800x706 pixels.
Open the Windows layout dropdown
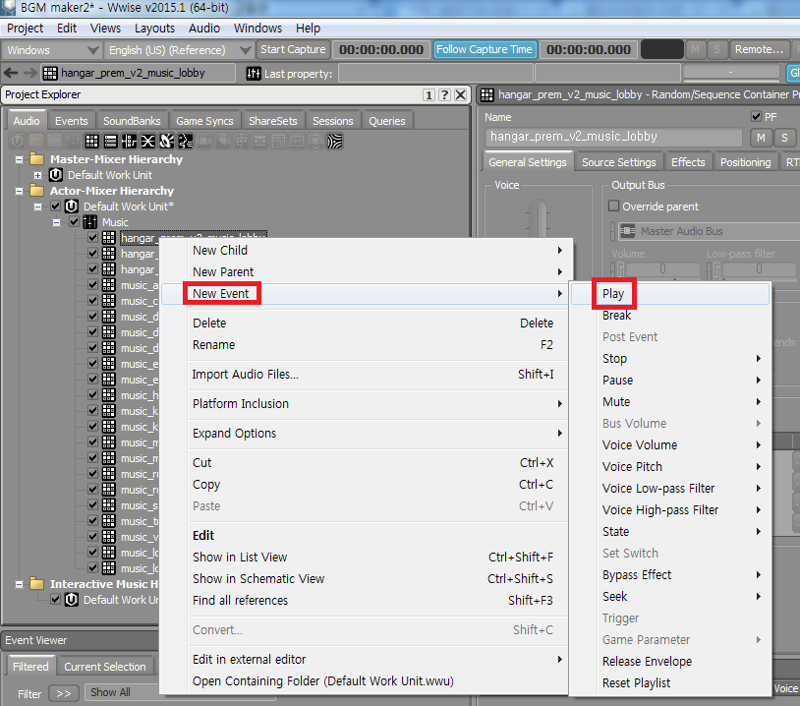pyautogui.click(x=51, y=50)
